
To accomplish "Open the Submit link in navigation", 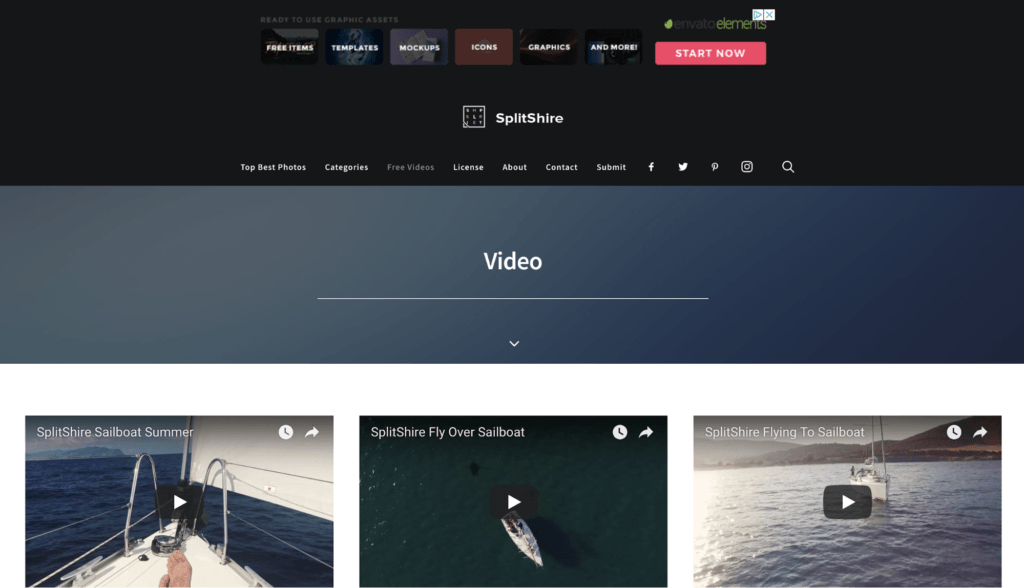I will tap(611, 167).
